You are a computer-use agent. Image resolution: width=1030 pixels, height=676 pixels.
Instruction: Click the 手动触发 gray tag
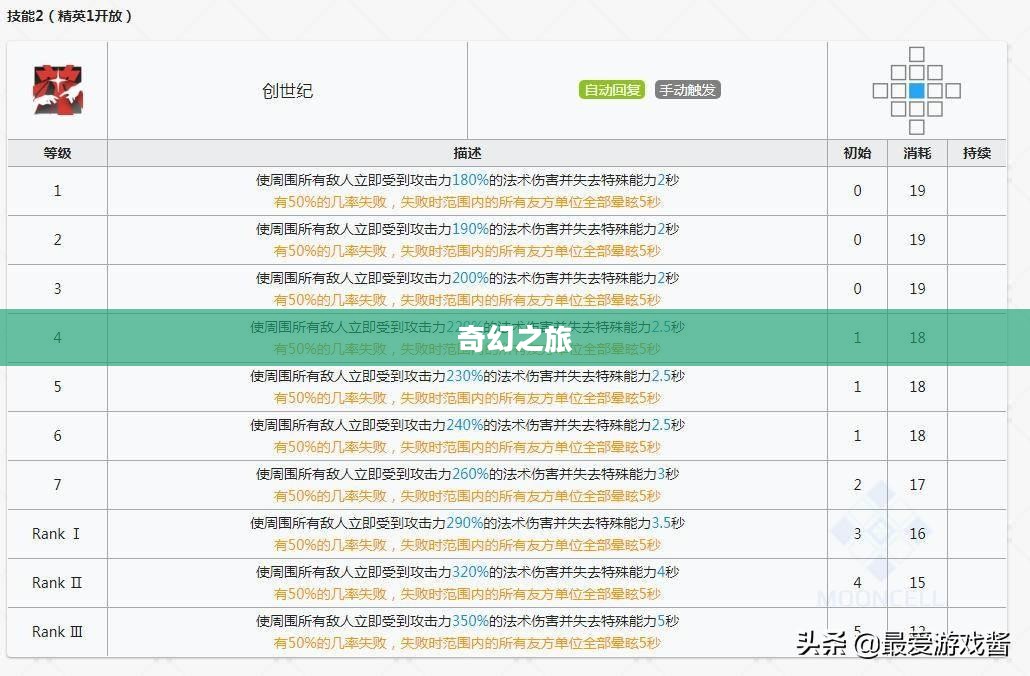pos(688,90)
